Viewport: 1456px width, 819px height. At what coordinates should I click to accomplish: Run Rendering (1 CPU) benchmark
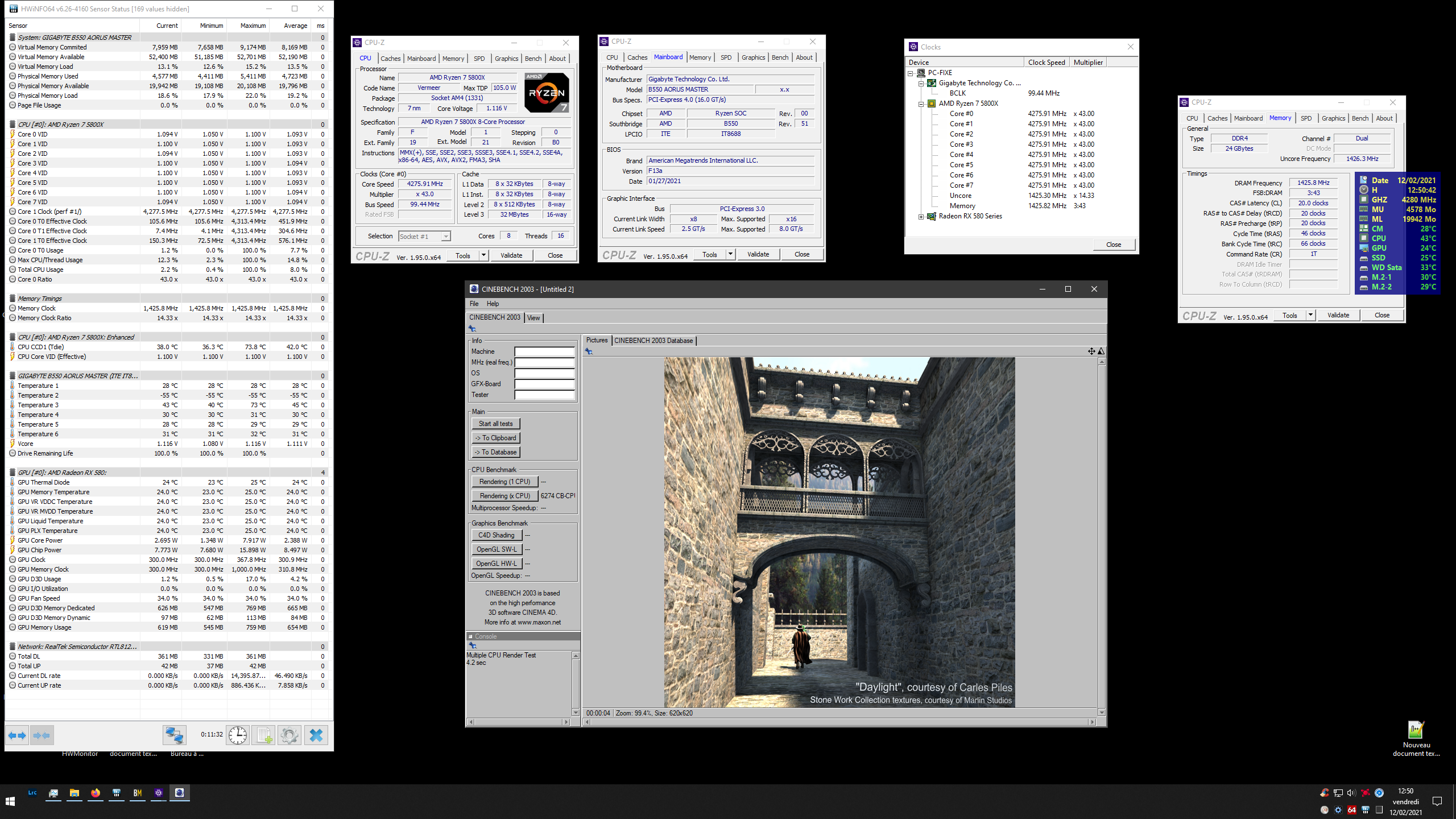(504, 482)
